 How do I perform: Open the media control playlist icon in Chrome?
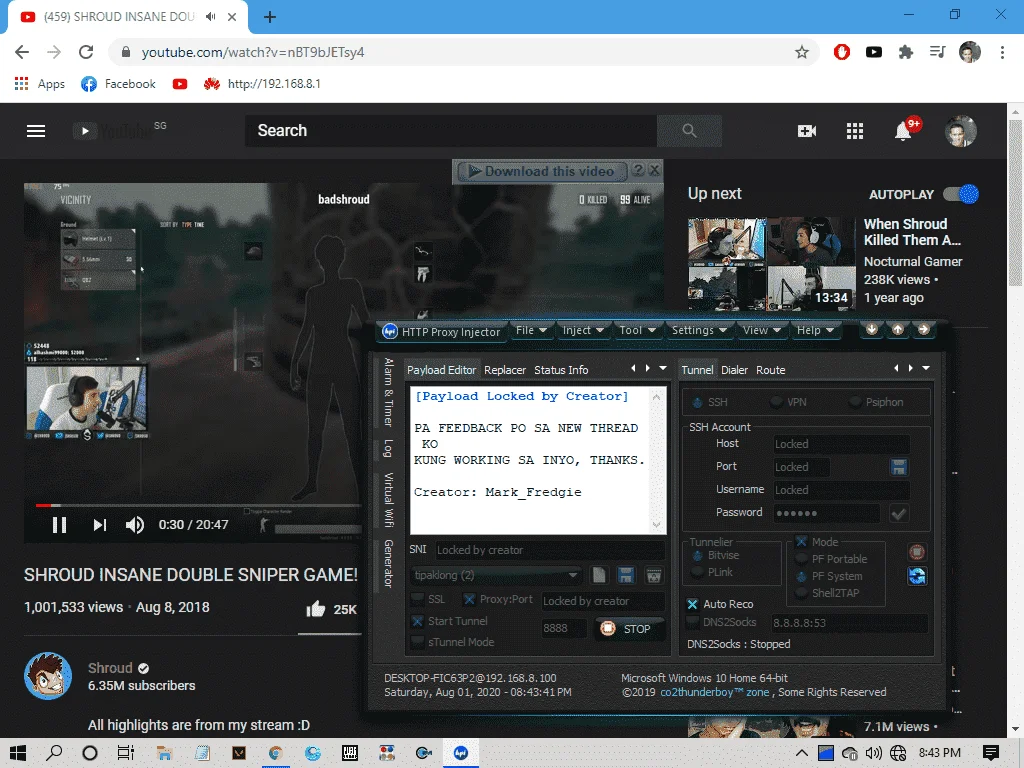click(x=938, y=52)
